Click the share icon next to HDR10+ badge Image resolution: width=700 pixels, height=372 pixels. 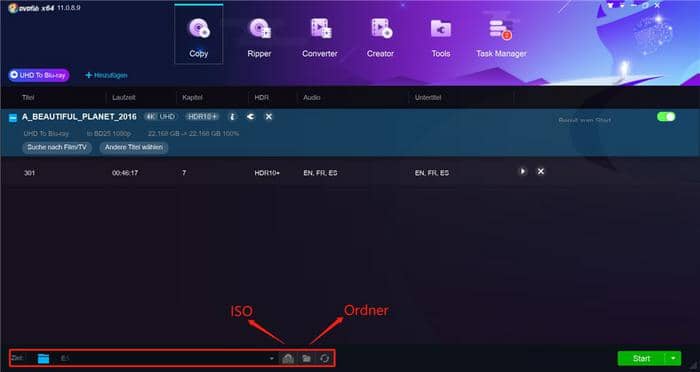(250, 117)
